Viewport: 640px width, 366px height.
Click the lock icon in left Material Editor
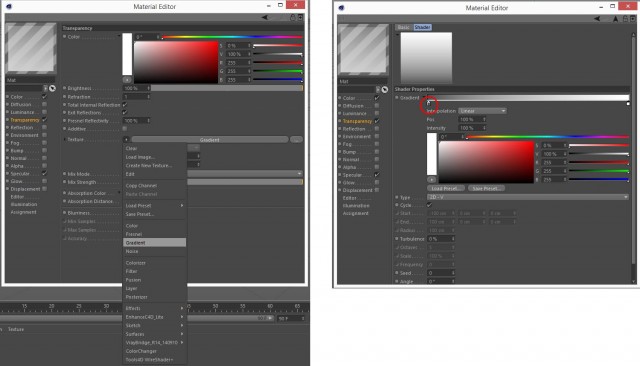[x=293, y=17]
